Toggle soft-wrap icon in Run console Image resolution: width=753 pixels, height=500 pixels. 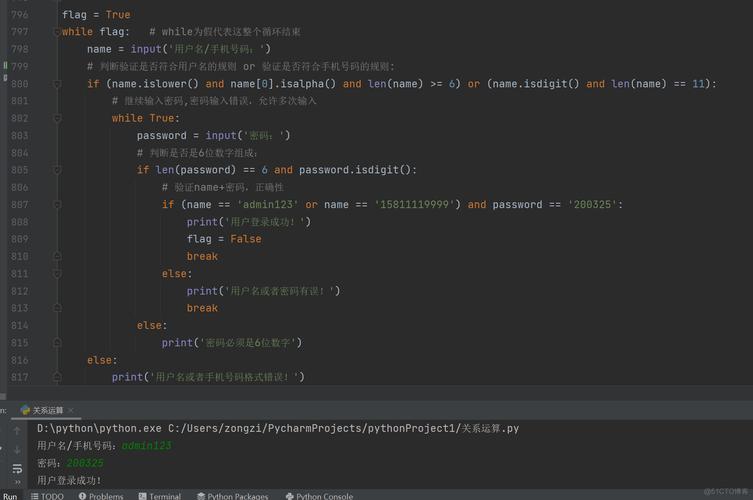pos(17,468)
